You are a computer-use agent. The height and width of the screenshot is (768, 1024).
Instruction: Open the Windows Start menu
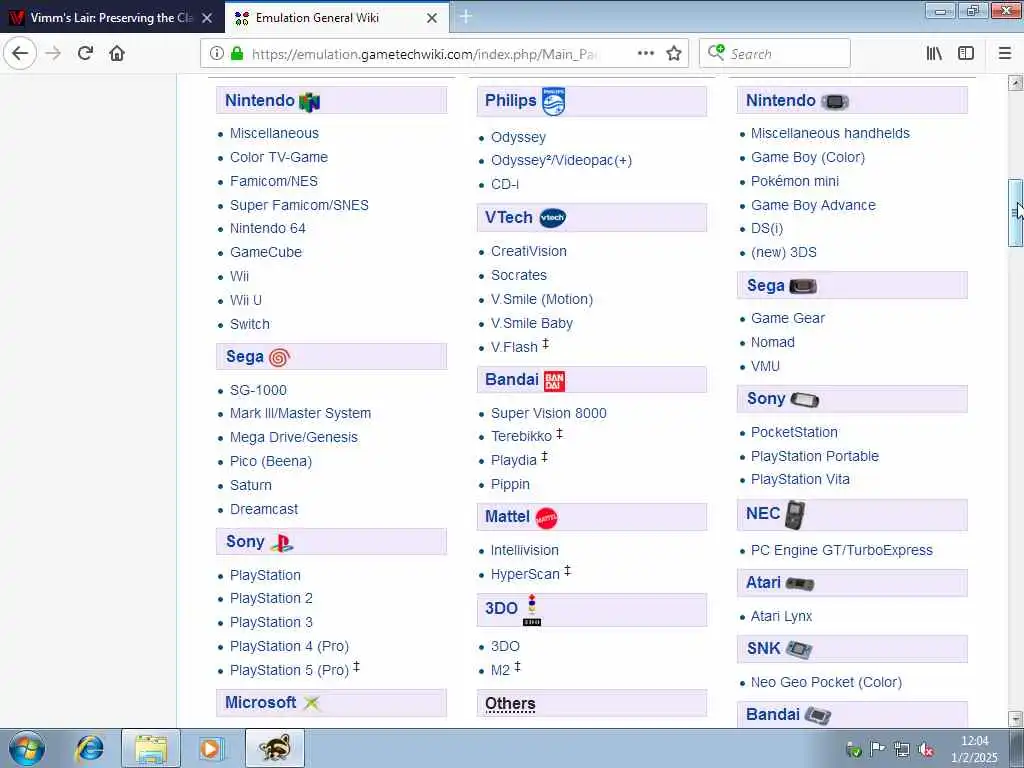pyautogui.click(x=26, y=748)
